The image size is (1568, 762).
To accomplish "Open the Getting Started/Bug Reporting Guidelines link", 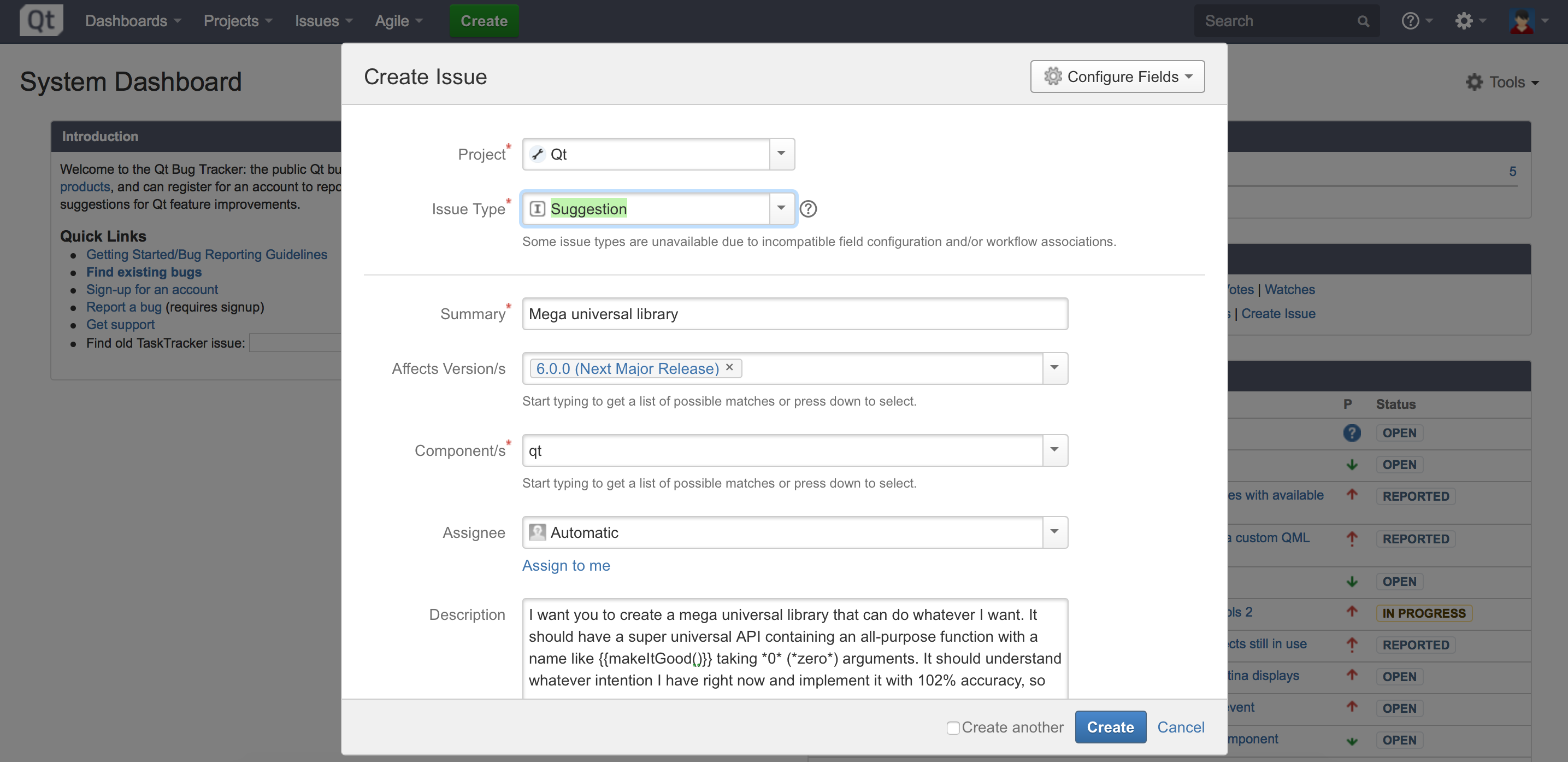I will pyautogui.click(x=207, y=254).
